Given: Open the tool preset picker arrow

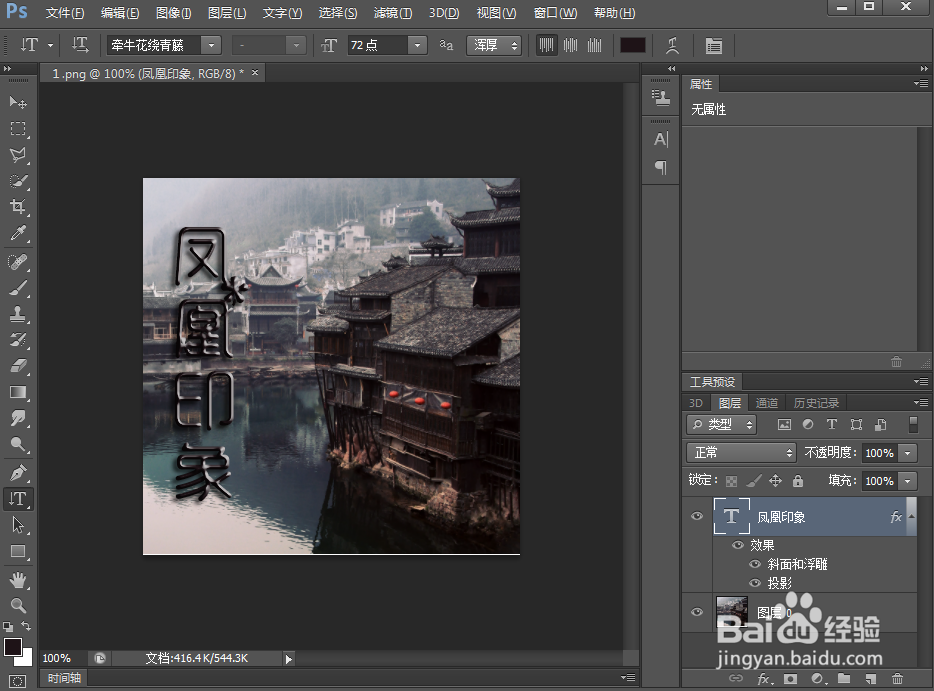Looking at the screenshot, I should 51,45.
